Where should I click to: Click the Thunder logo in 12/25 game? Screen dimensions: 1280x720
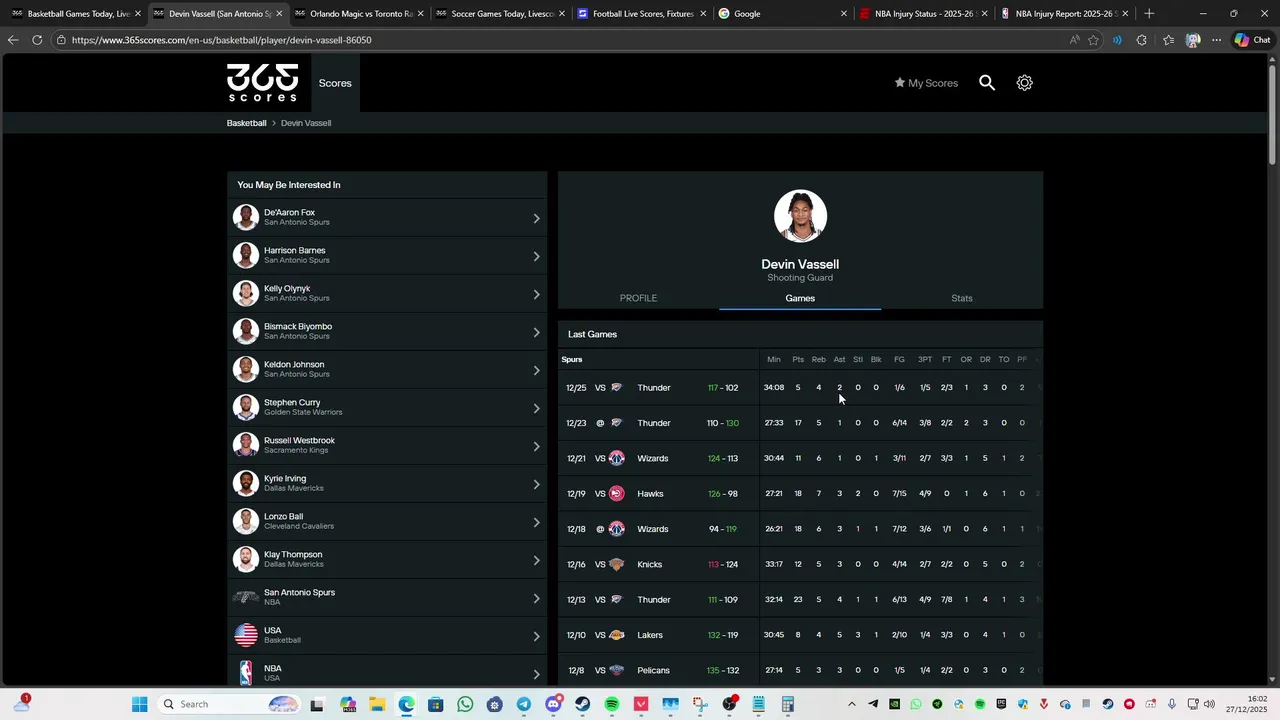click(616, 388)
